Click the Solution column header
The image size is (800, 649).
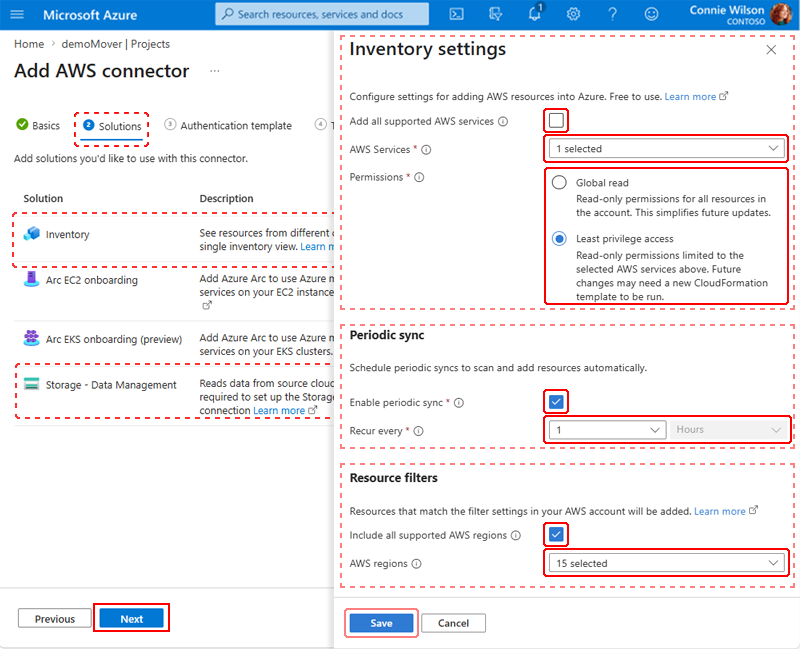tap(43, 198)
